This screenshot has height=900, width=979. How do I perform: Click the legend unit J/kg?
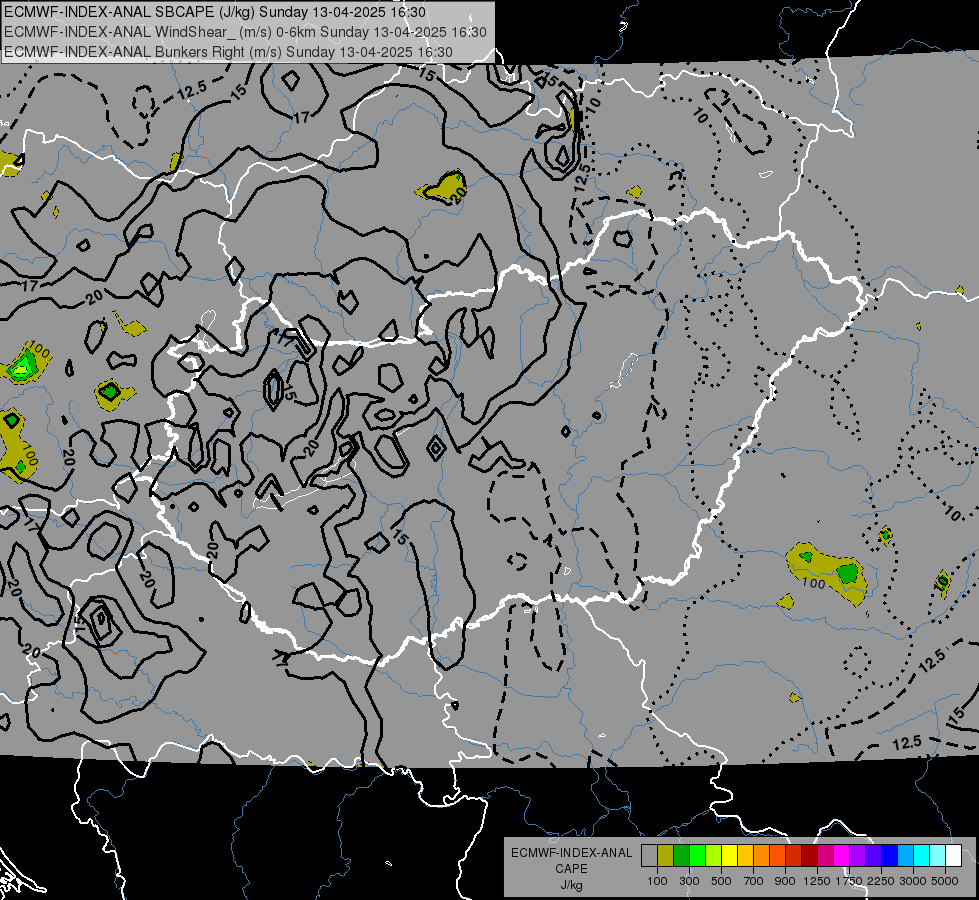pos(571,885)
